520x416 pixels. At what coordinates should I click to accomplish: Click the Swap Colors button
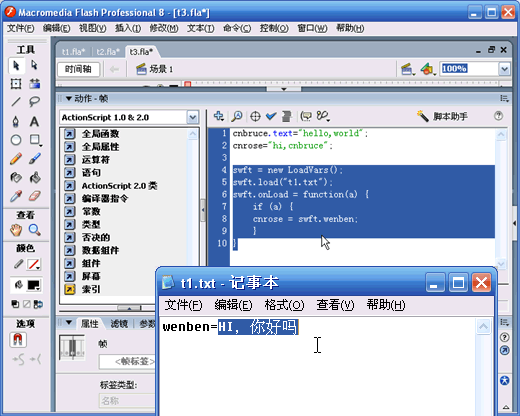point(38,304)
